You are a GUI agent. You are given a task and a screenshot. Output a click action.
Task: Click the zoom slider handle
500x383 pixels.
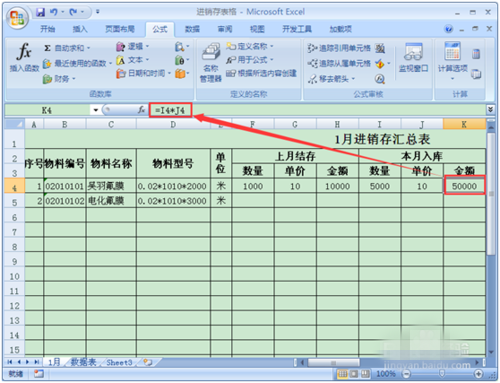pos(442,374)
